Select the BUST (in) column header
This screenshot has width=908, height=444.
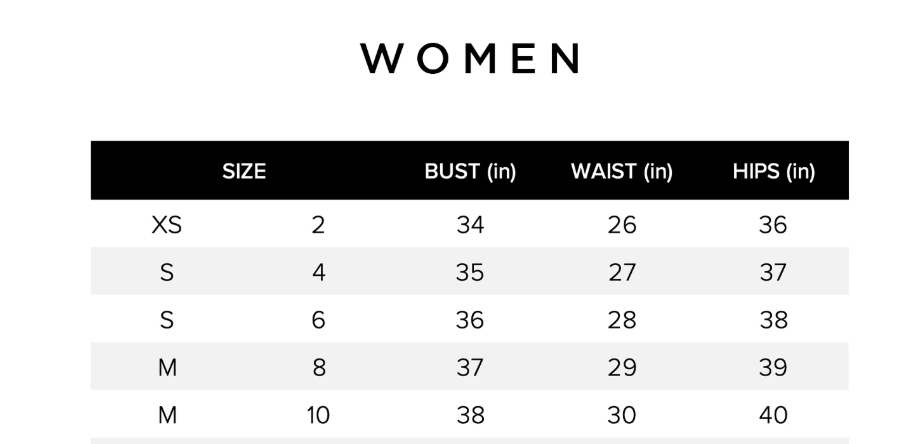coord(470,171)
